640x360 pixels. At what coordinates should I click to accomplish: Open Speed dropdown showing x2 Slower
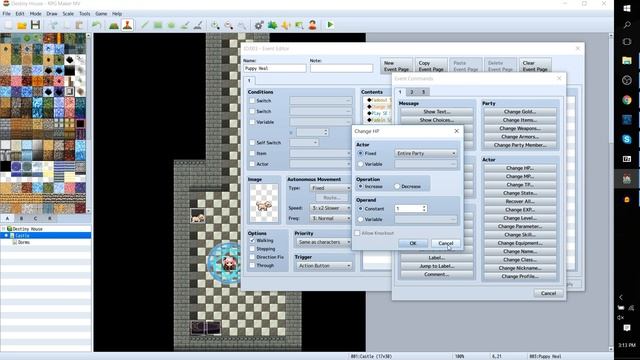(x=331, y=208)
